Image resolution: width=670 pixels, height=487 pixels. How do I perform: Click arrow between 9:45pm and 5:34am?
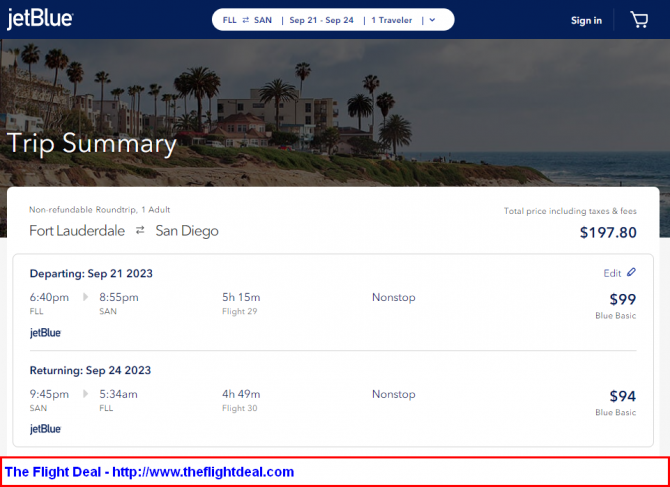coord(85,394)
